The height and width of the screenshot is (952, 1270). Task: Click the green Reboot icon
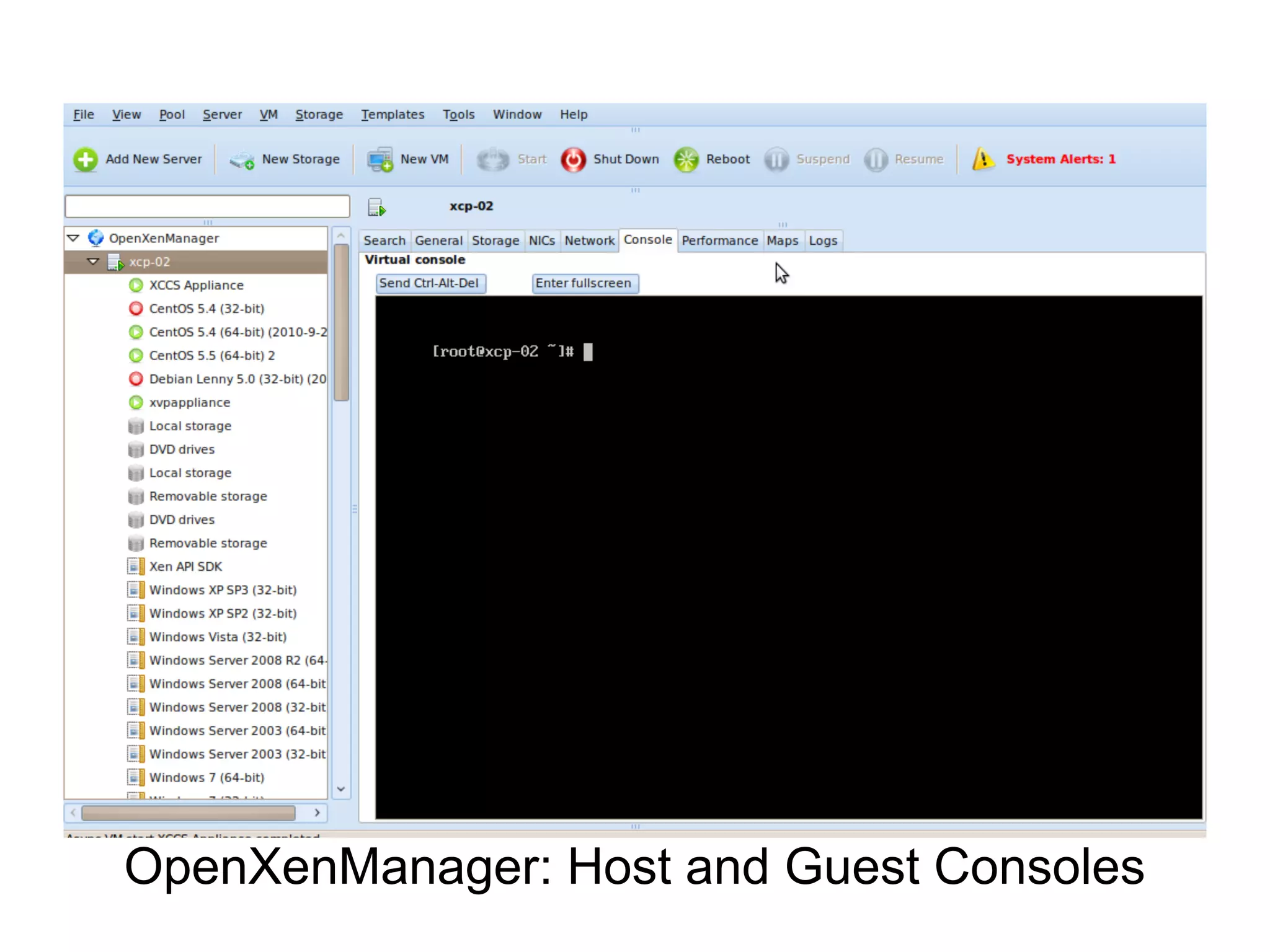pos(686,160)
